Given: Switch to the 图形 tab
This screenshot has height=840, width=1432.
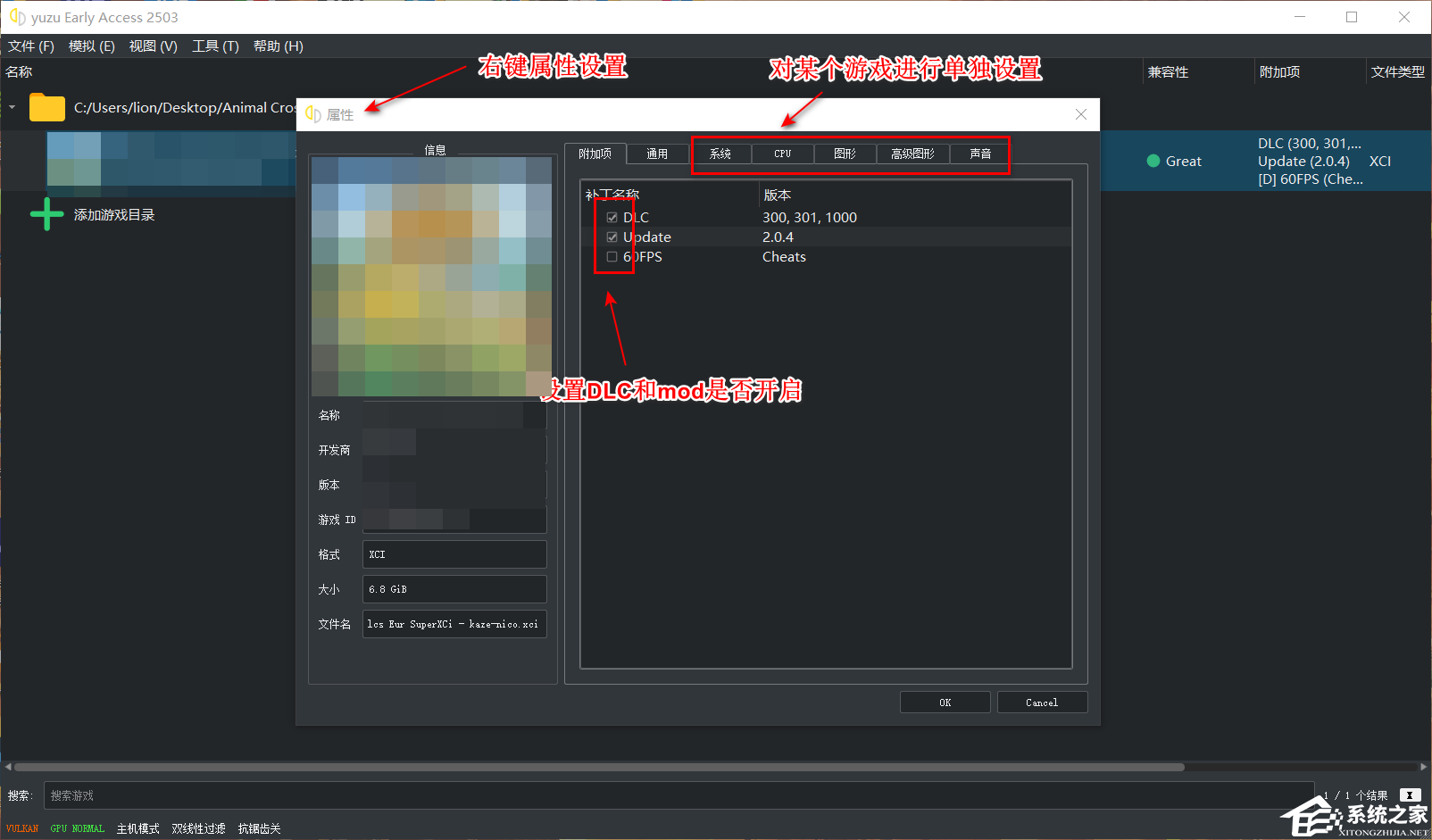Looking at the screenshot, I should (x=845, y=154).
